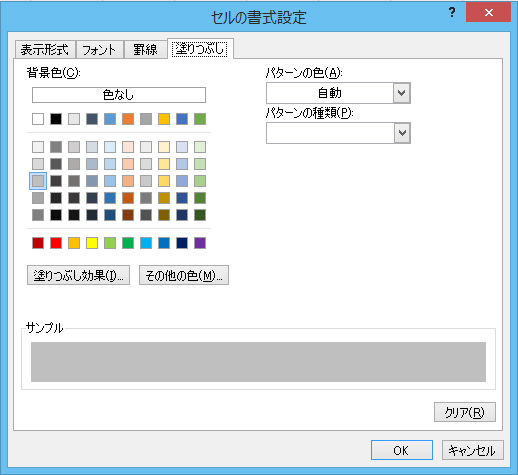Open the フォント tab
This screenshot has width=518, height=475.
[100, 50]
